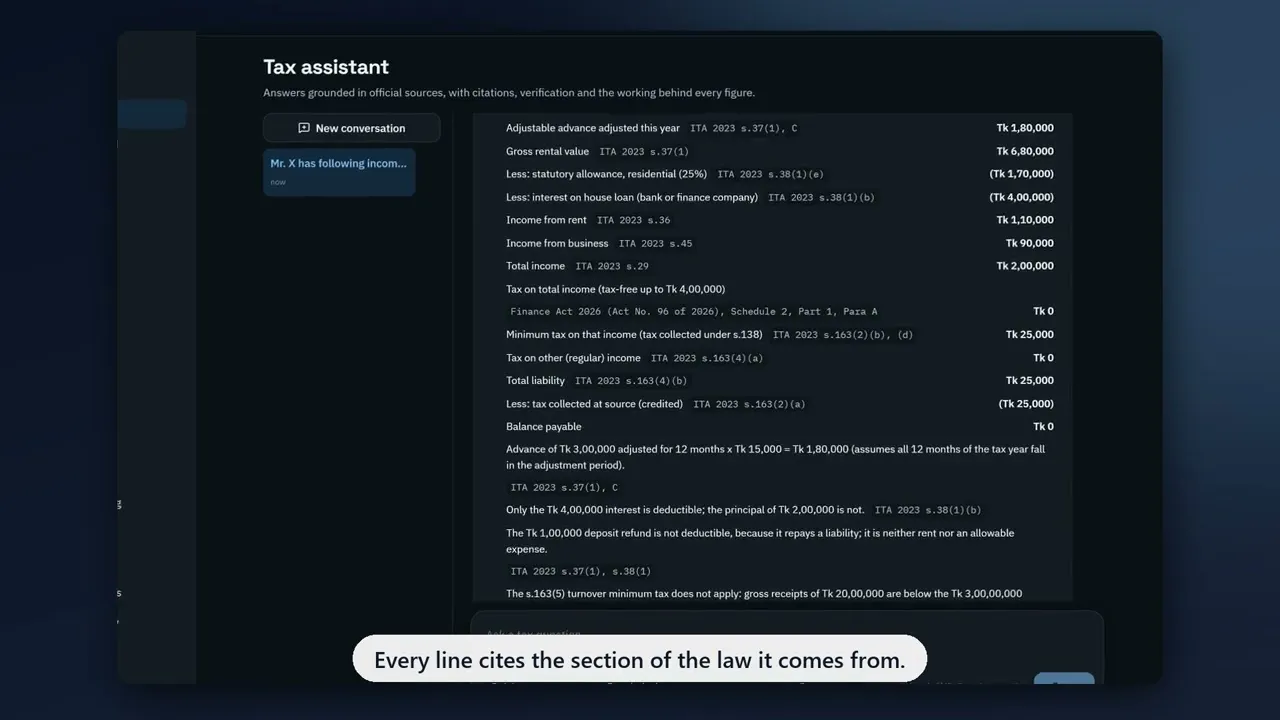Click the ITA 2023 s.163(4)(a) citation

pyautogui.click(x=707, y=358)
